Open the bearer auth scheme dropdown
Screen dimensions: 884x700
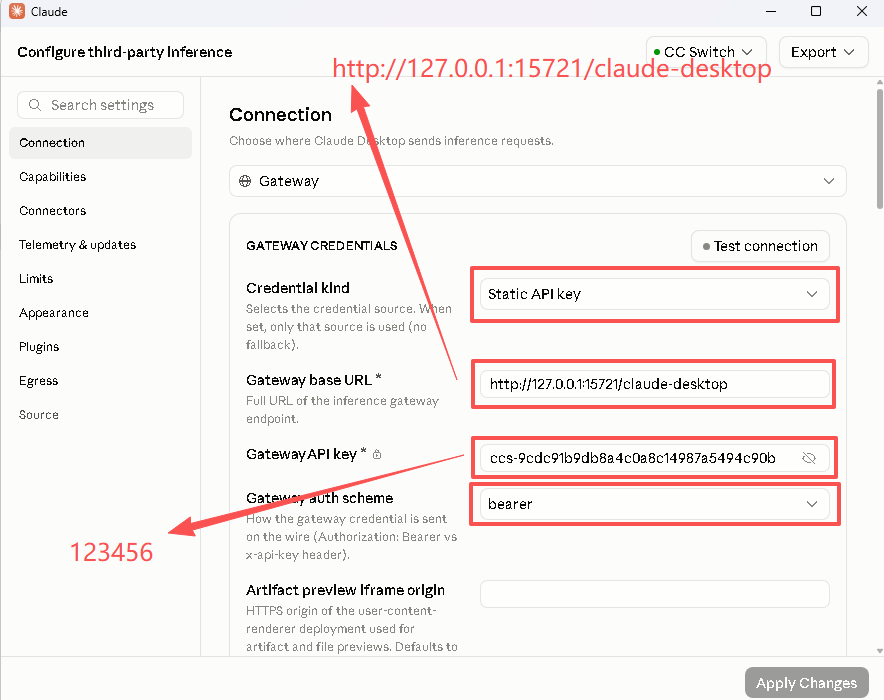point(654,504)
